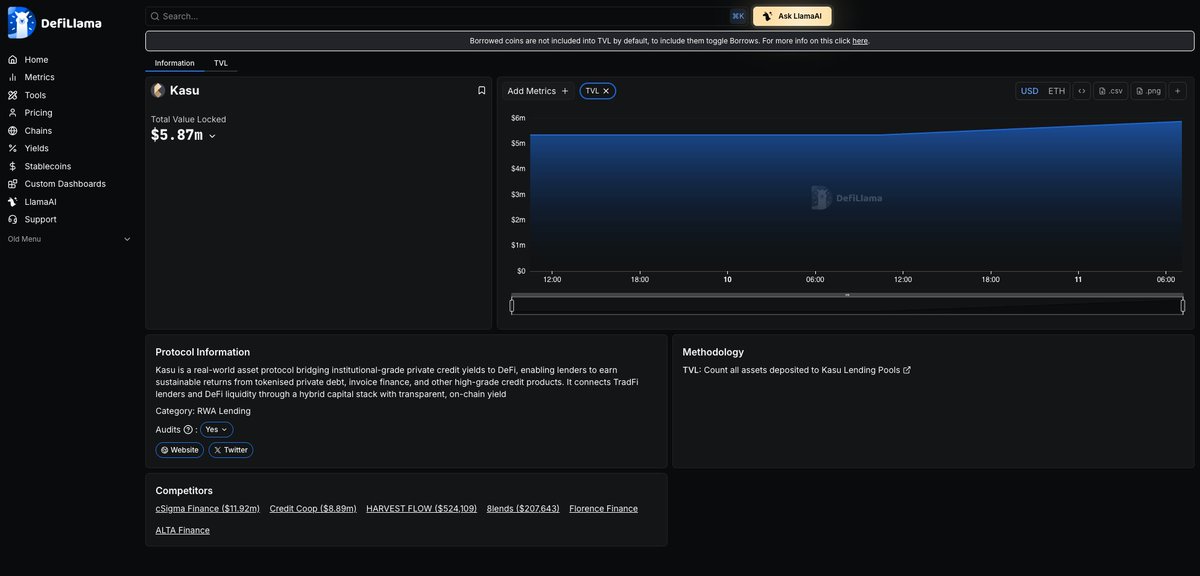Open competitor Credit Coop ($8.89m)

(313, 509)
